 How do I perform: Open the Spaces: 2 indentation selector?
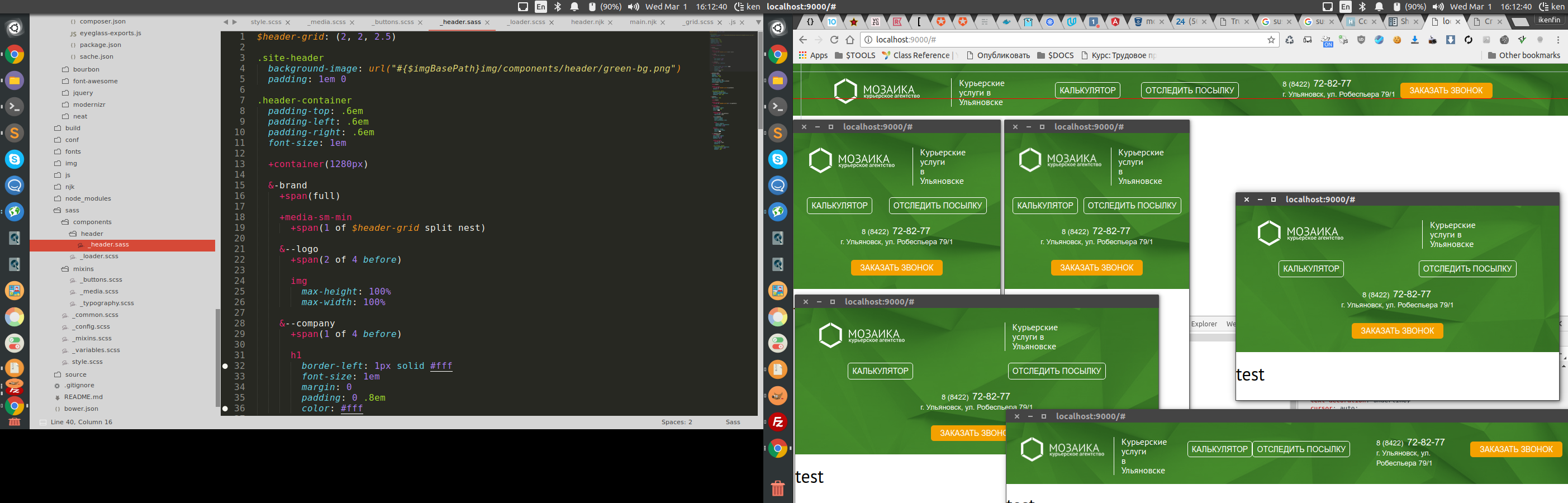(676, 422)
